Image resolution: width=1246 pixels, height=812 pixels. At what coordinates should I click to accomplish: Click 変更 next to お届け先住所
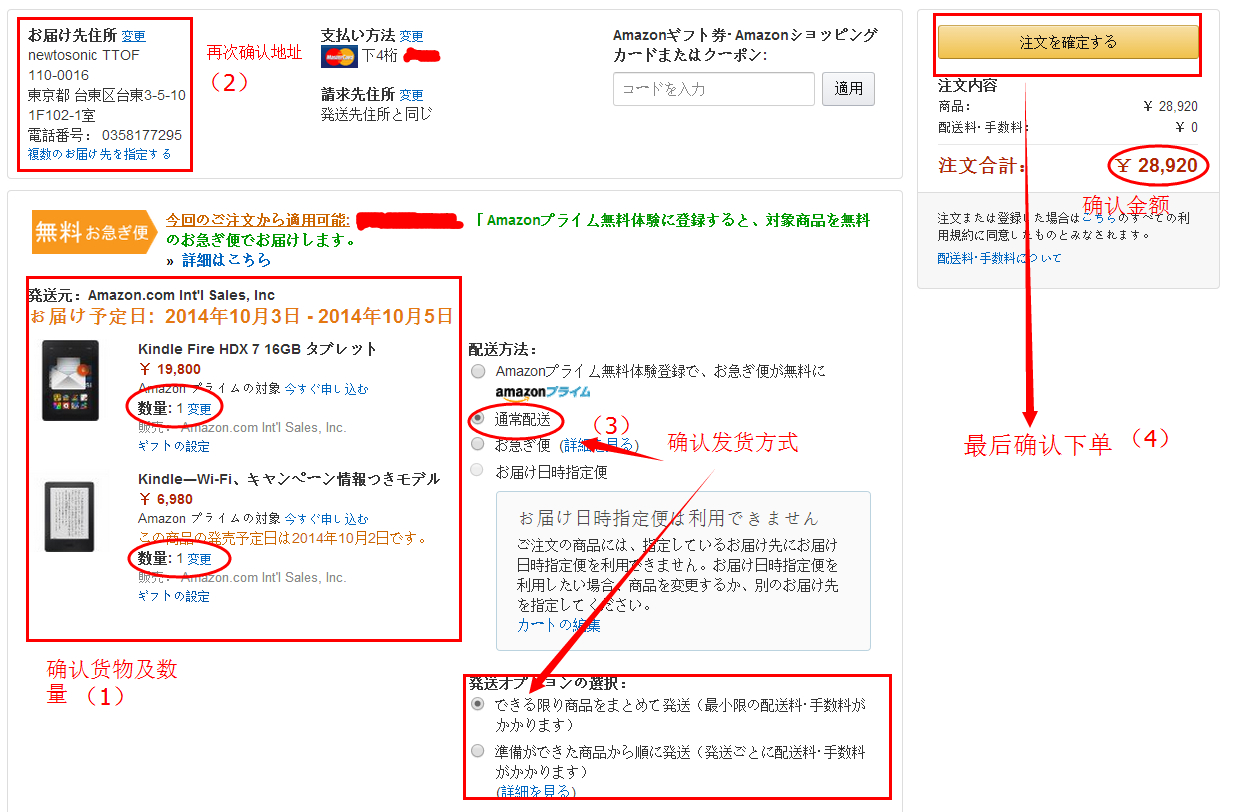tap(133, 36)
